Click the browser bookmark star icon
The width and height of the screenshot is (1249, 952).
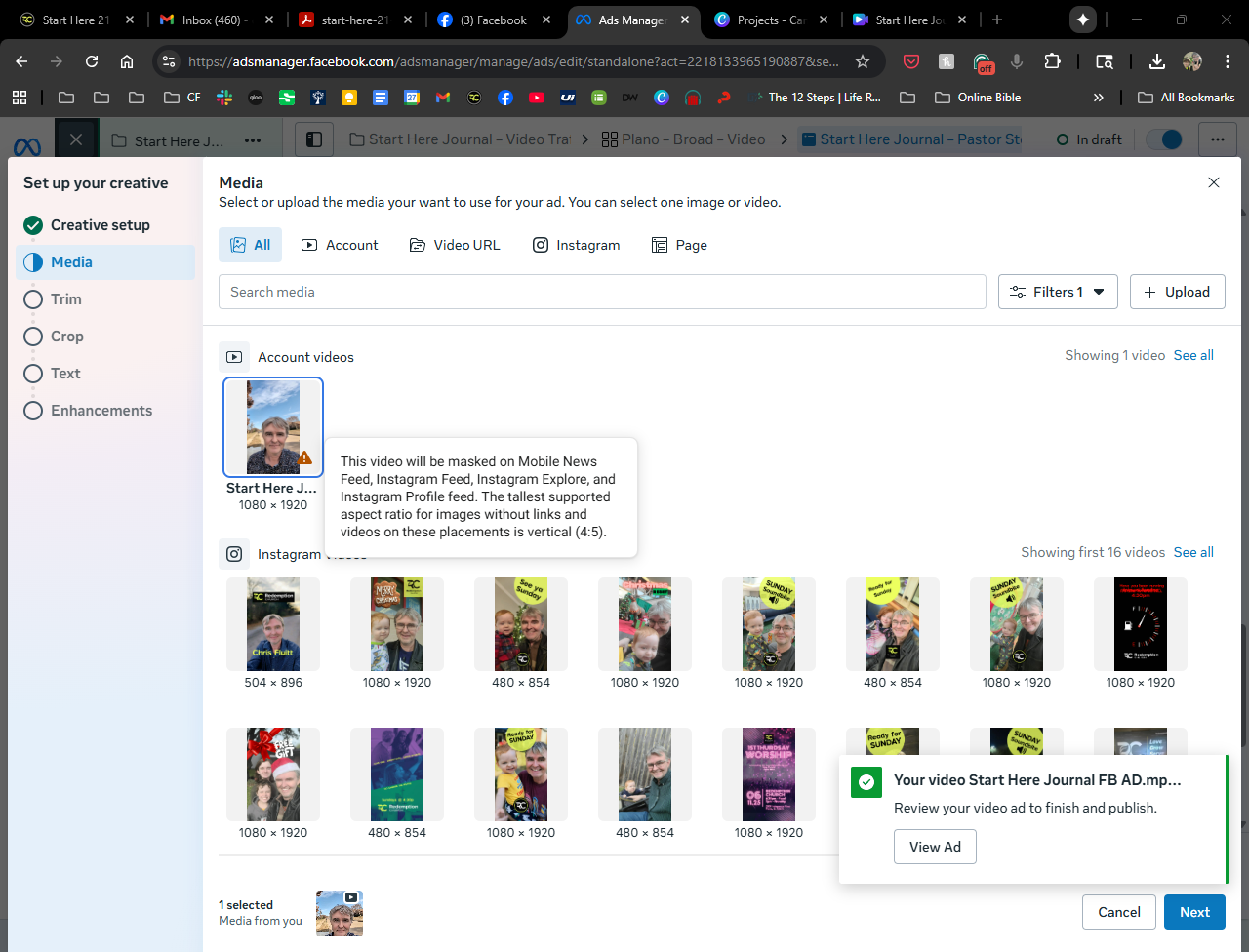tap(863, 61)
